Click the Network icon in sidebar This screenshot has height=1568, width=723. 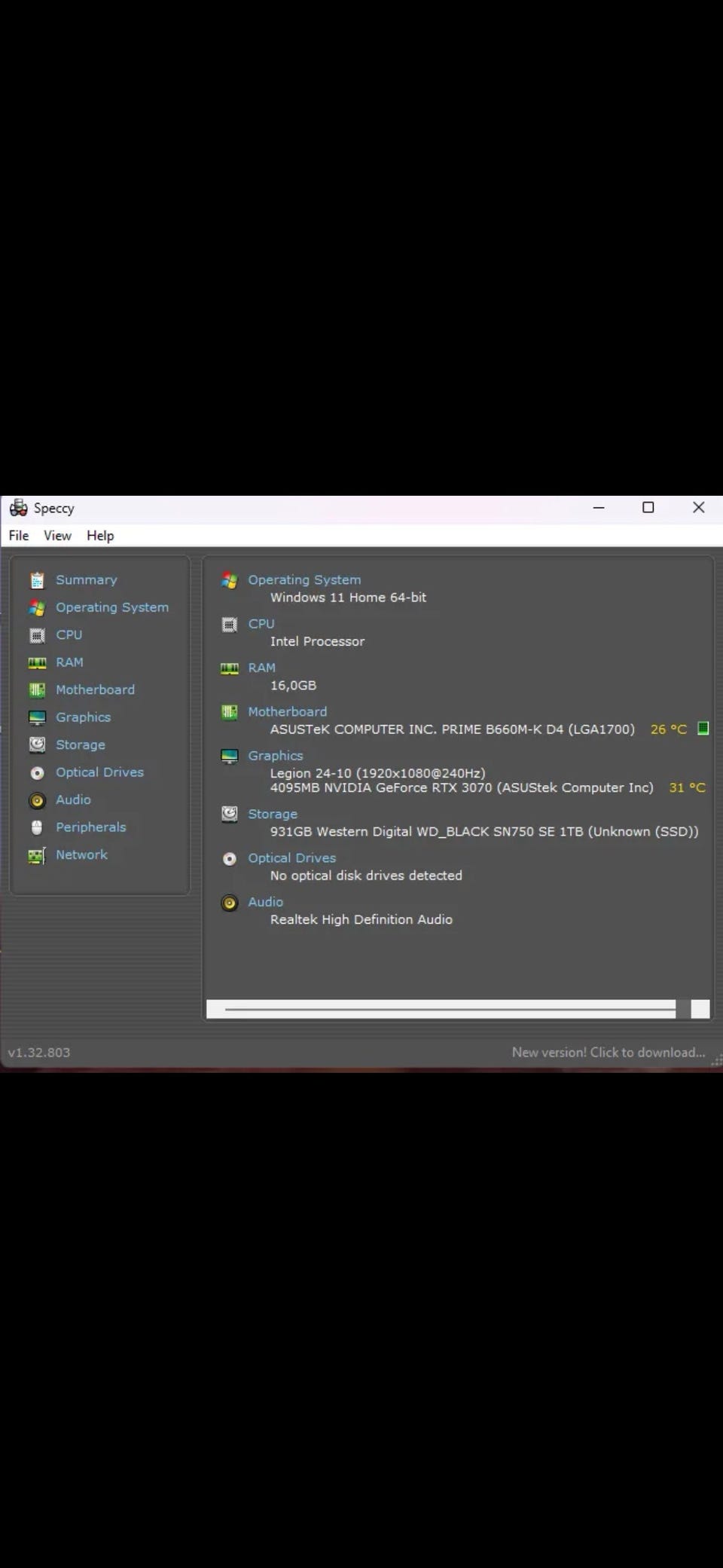37,855
